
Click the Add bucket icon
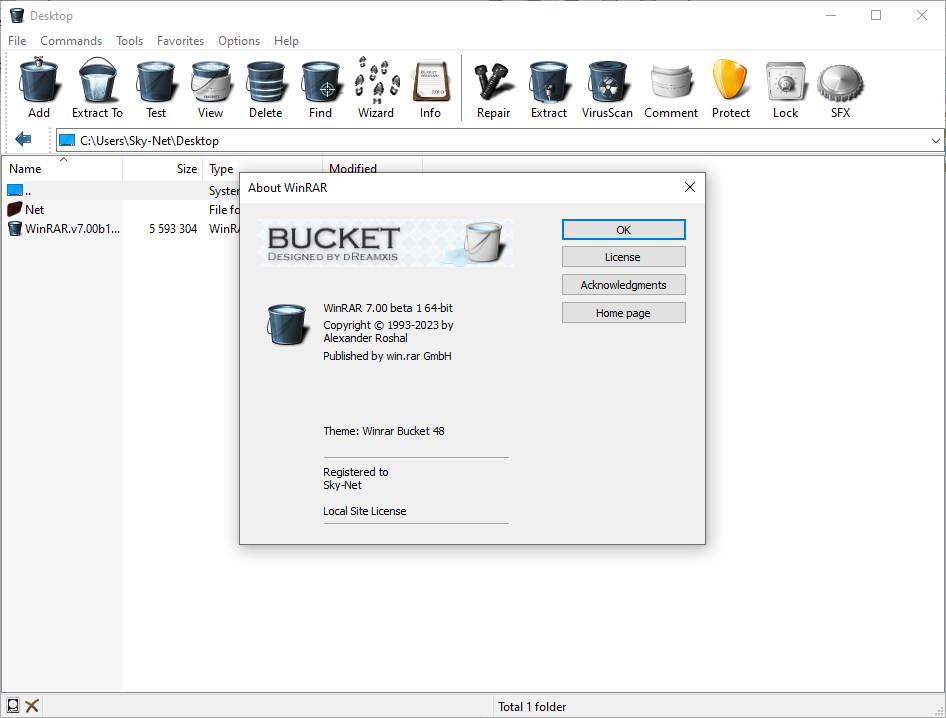point(39,80)
